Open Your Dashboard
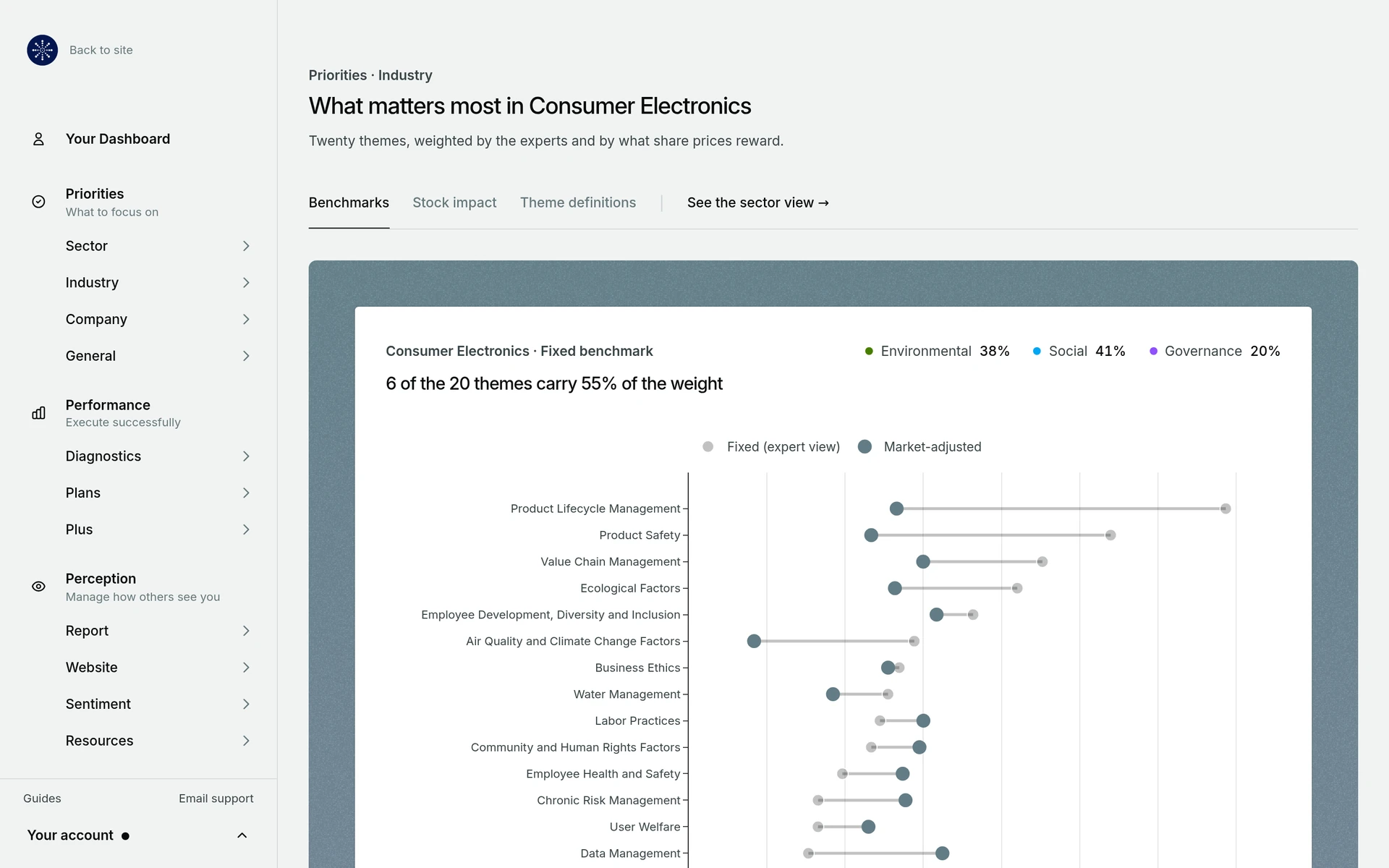Image resolution: width=1389 pixels, height=868 pixels. tap(118, 139)
